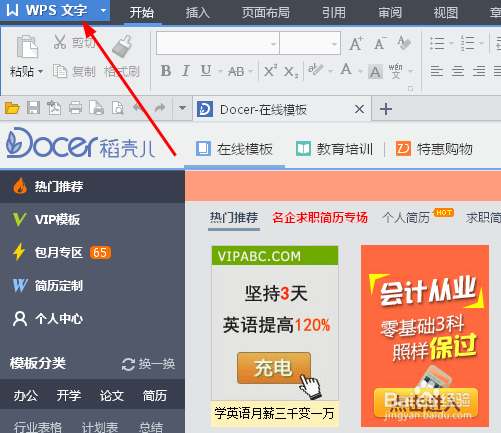Screen dimensions: 501x433
Task: Open the 引用 ribbon tab
Action: click(334, 13)
